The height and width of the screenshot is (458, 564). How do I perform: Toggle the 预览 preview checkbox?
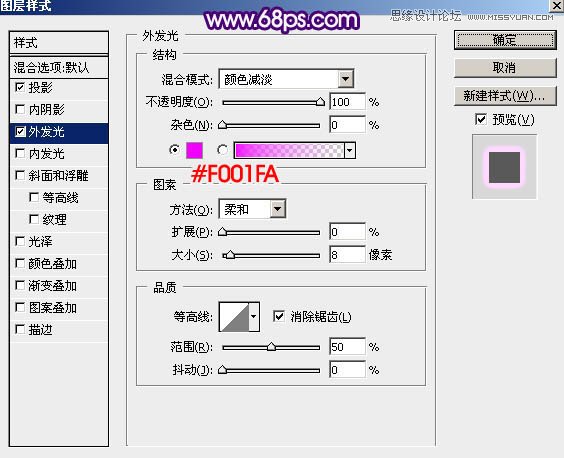(x=481, y=119)
